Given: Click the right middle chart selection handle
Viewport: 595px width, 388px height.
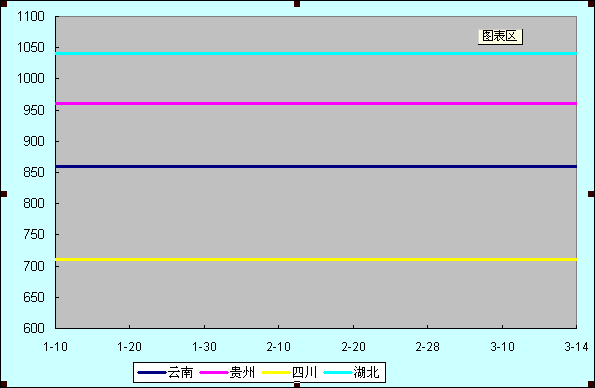Looking at the screenshot, I should click(x=591, y=194).
